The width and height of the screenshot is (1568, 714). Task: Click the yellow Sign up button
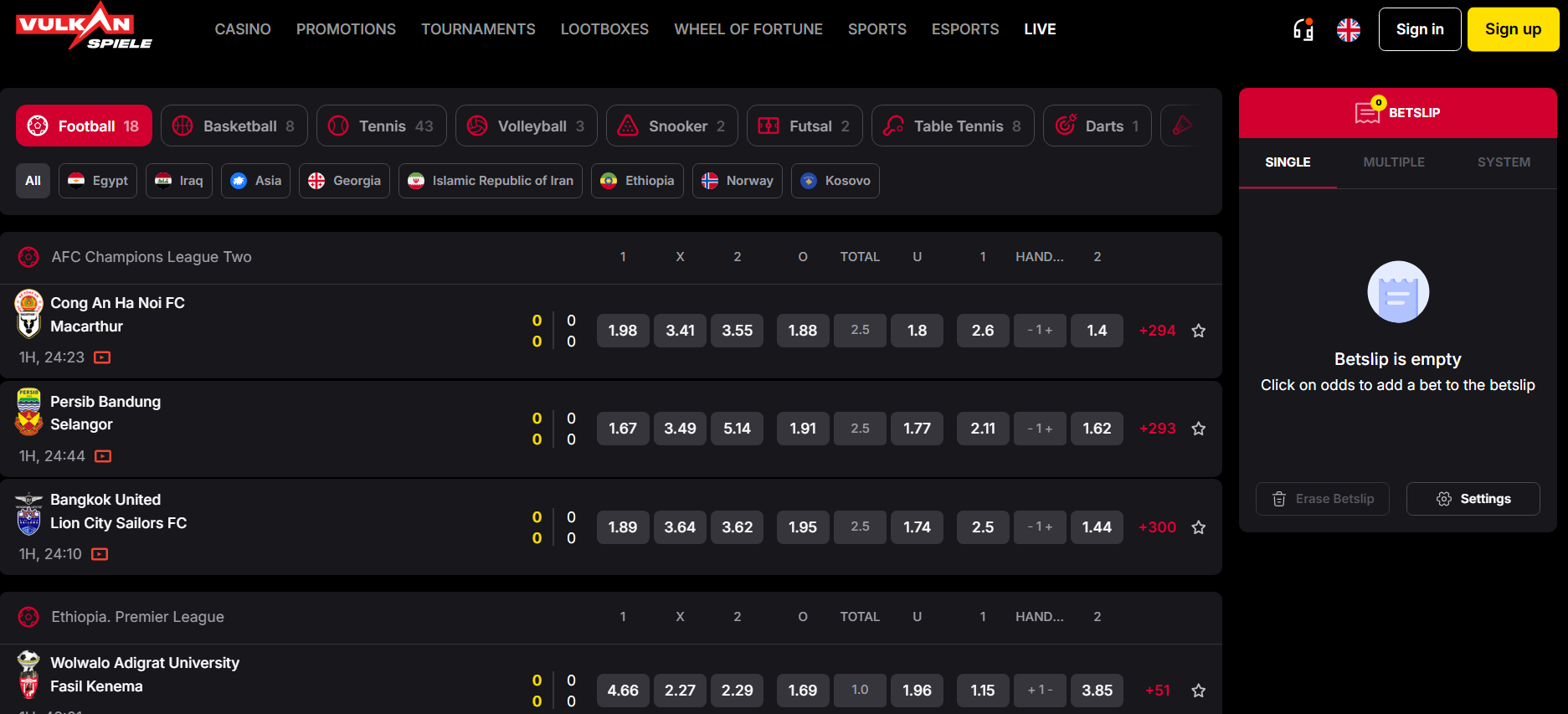click(x=1512, y=29)
